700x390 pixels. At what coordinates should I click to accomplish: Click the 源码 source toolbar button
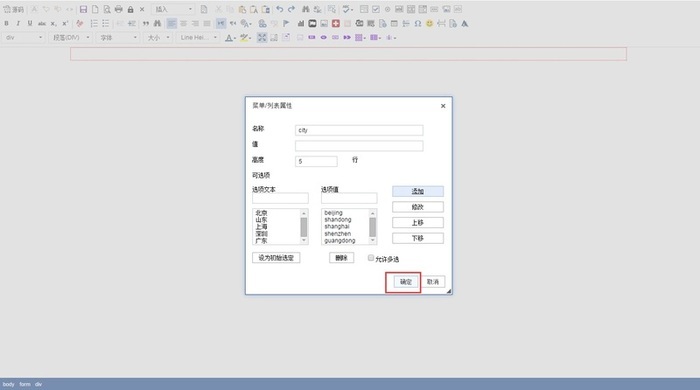13,9
